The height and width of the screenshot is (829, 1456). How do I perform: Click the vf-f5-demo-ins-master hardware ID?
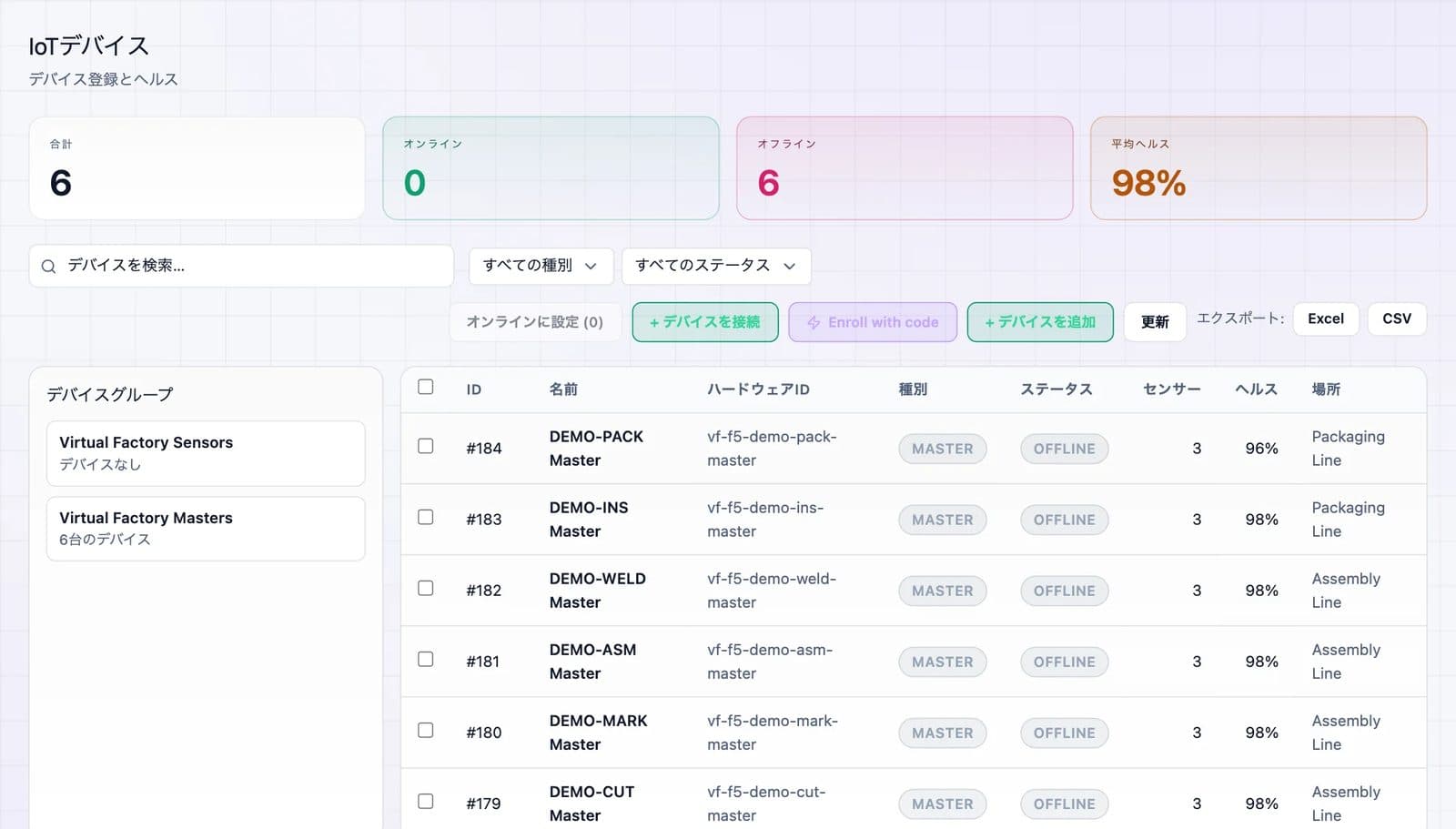pos(765,520)
